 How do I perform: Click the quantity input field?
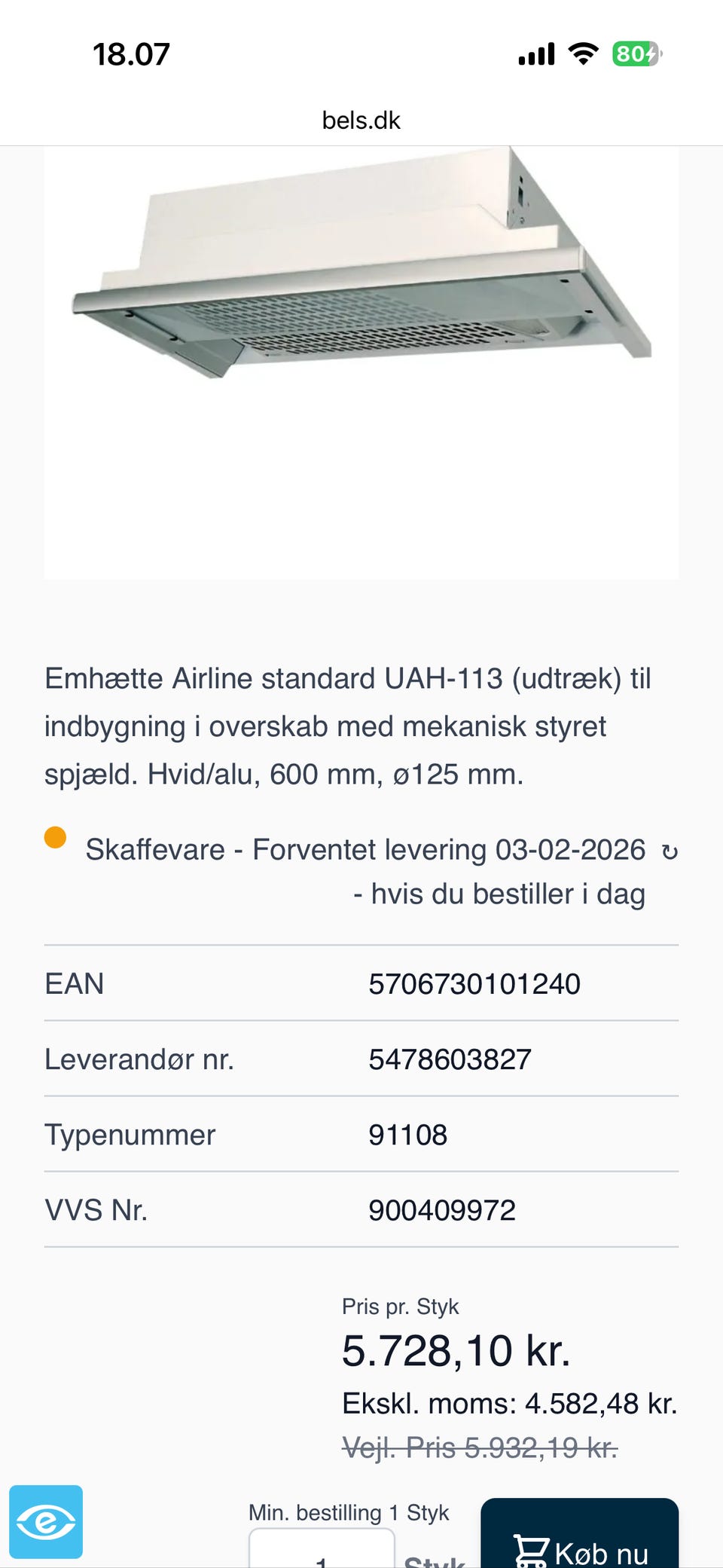322,1552
